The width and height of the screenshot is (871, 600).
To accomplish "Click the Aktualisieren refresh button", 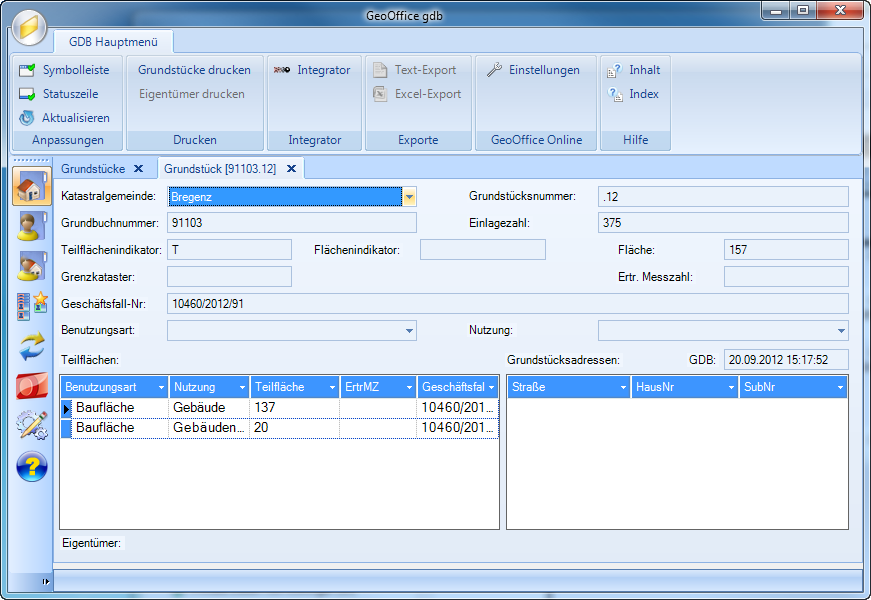I will (65, 118).
